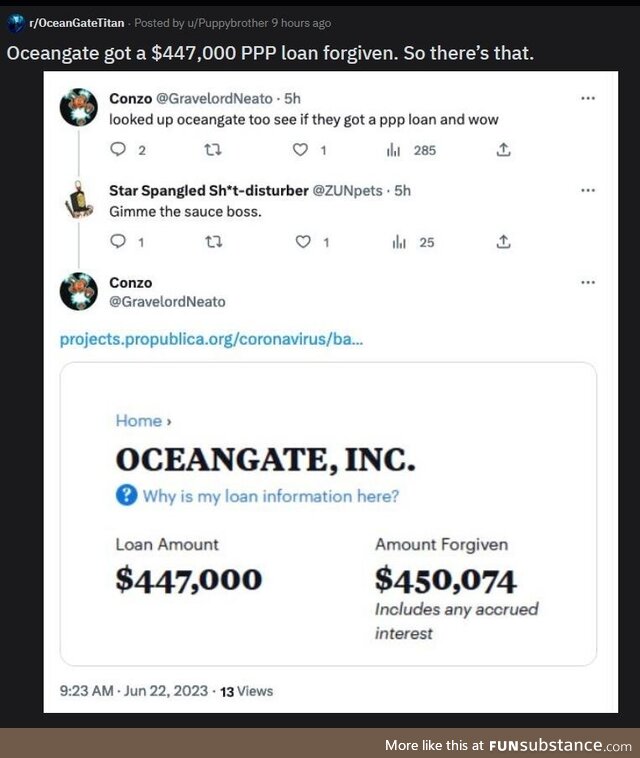Screen dimensions: 640x758
Task: Click the reply icon on Conzo's first tweet
Action: point(118,149)
